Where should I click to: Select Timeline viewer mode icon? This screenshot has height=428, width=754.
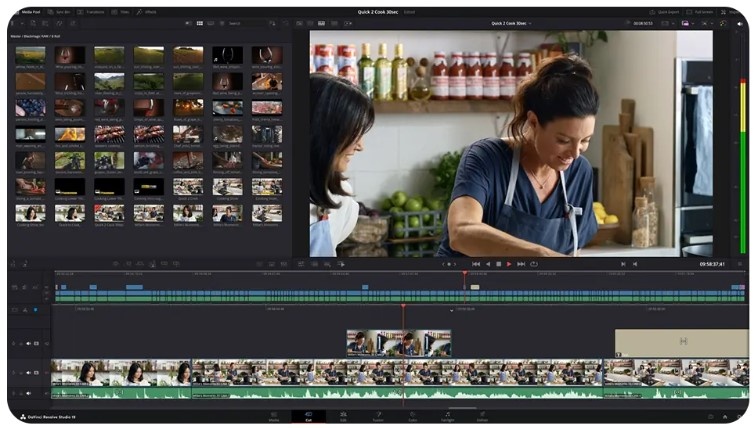click(x=321, y=23)
